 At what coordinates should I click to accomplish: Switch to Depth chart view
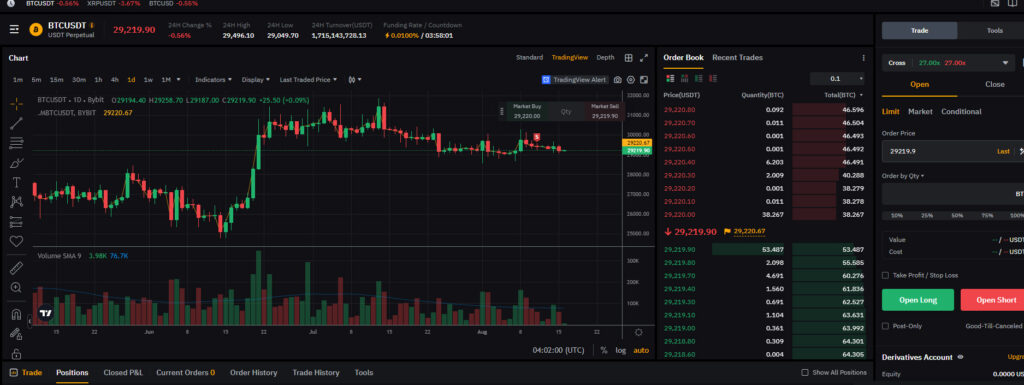click(x=605, y=57)
